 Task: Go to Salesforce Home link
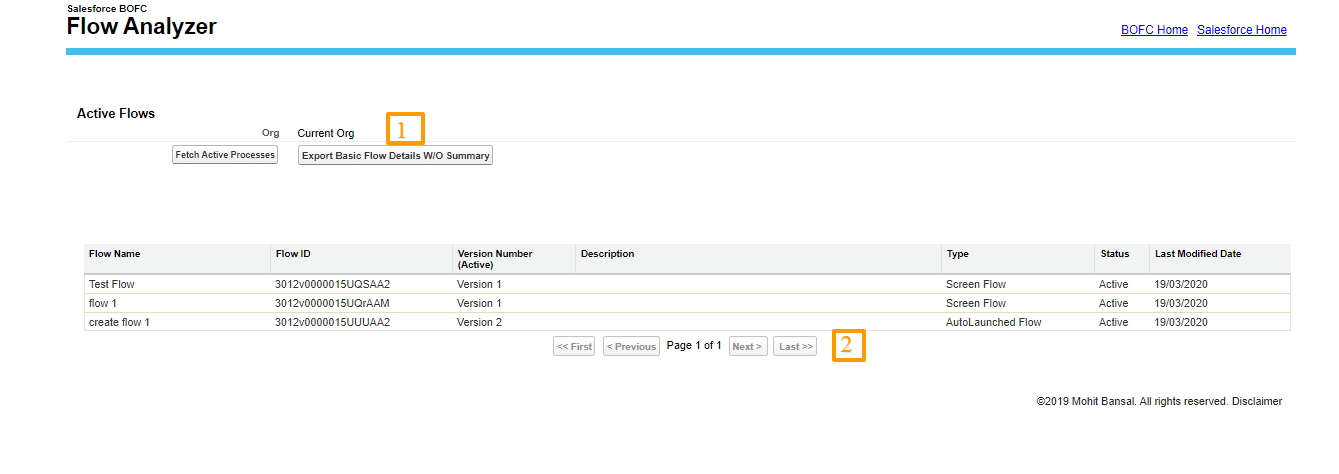pos(1242,30)
